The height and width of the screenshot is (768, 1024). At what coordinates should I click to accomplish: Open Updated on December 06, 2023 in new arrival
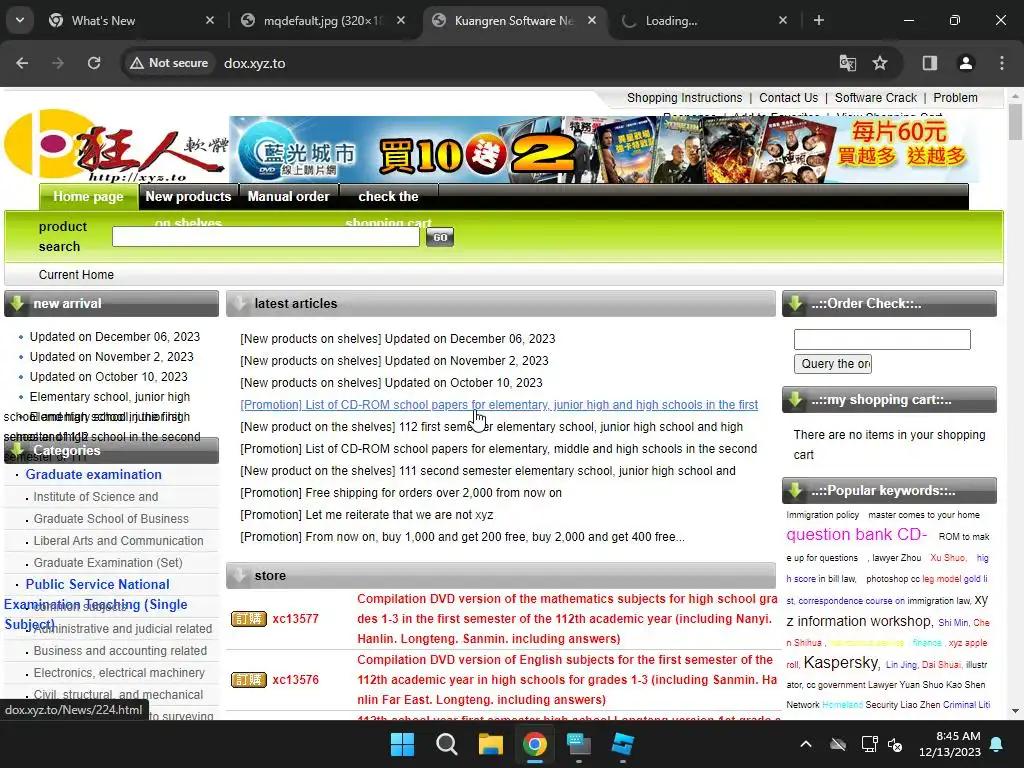pyautogui.click(x=115, y=337)
